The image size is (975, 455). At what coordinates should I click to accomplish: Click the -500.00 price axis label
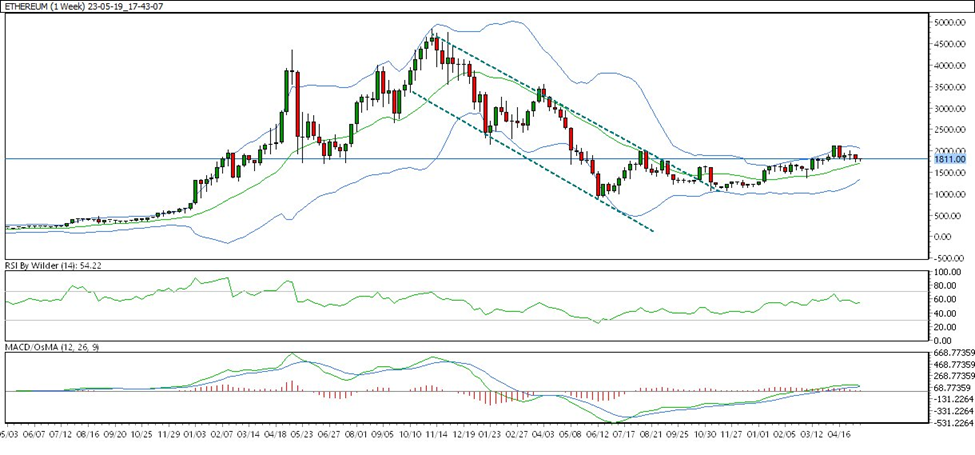pyautogui.click(x=950, y=259)
